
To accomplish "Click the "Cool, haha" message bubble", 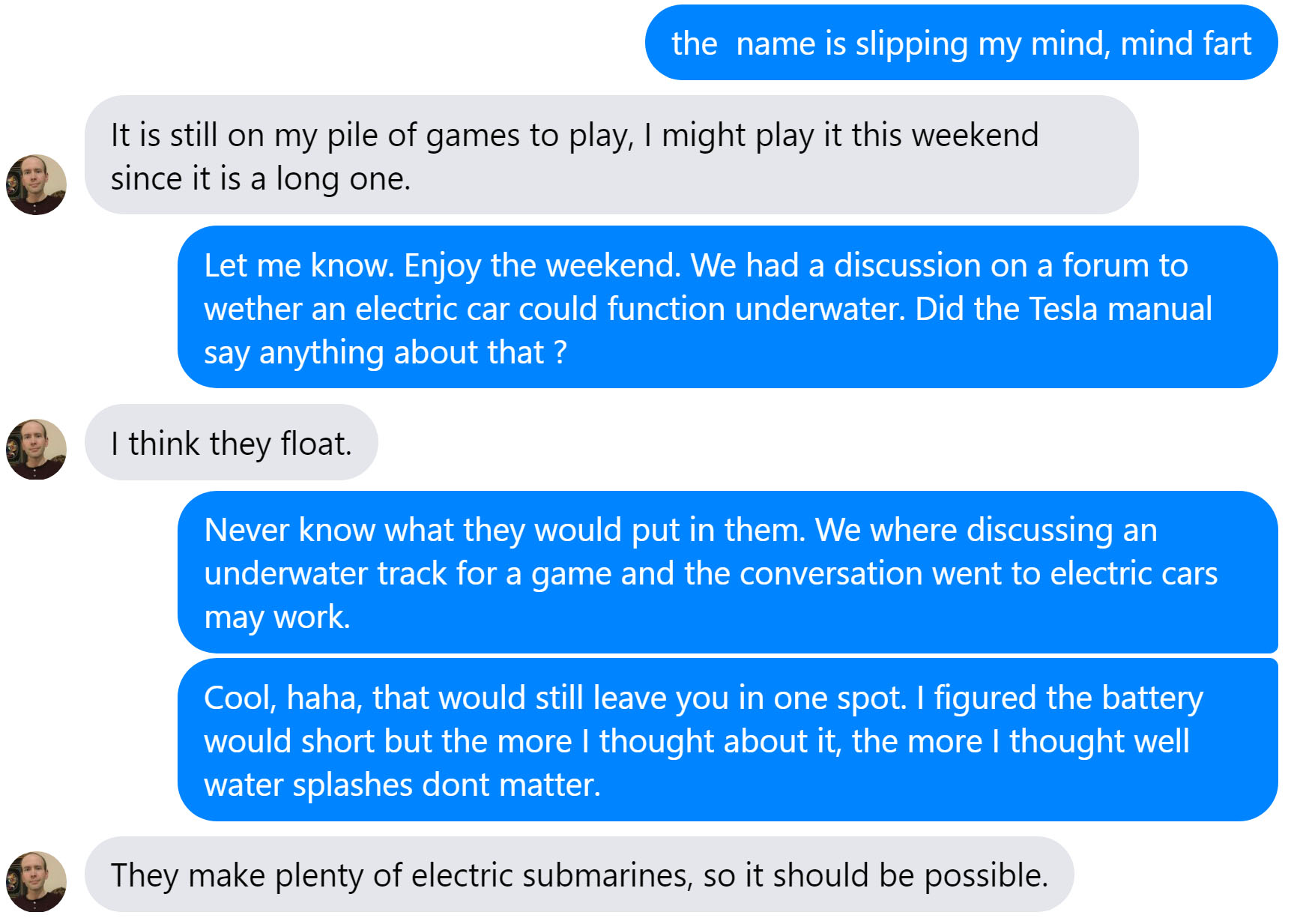I will [x=727, y=740].
